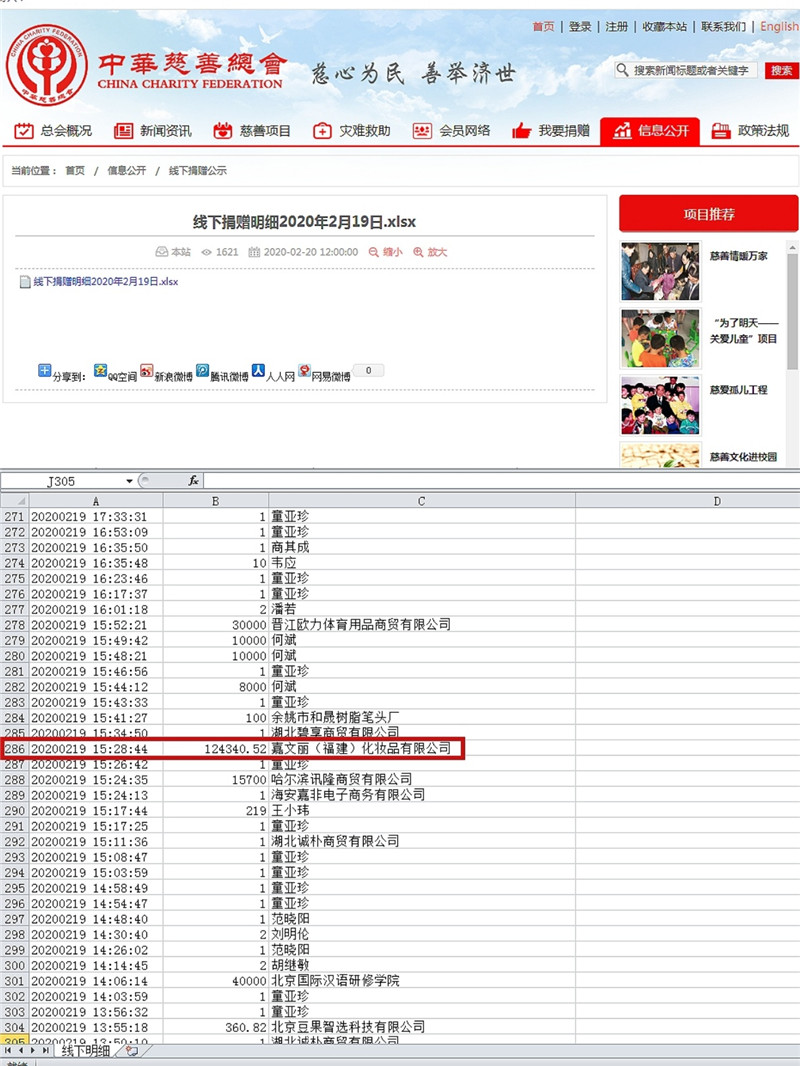The width and height of the screenshot is (800, 1066).
Task: Select the cell with amount 360.82
Action: click(215, 1027)
